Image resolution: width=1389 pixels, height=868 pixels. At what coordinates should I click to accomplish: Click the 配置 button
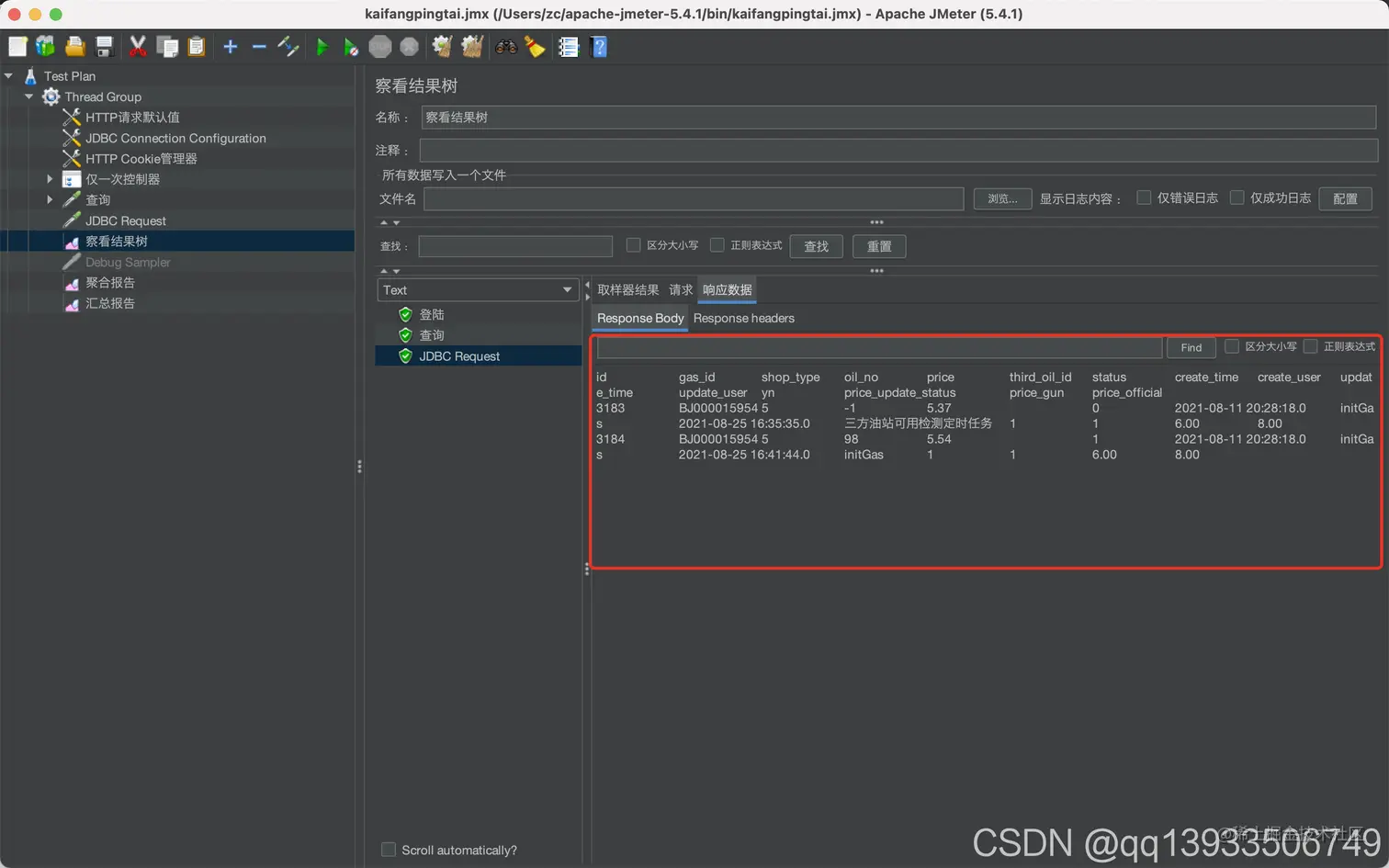click(x=1345, y=198)
